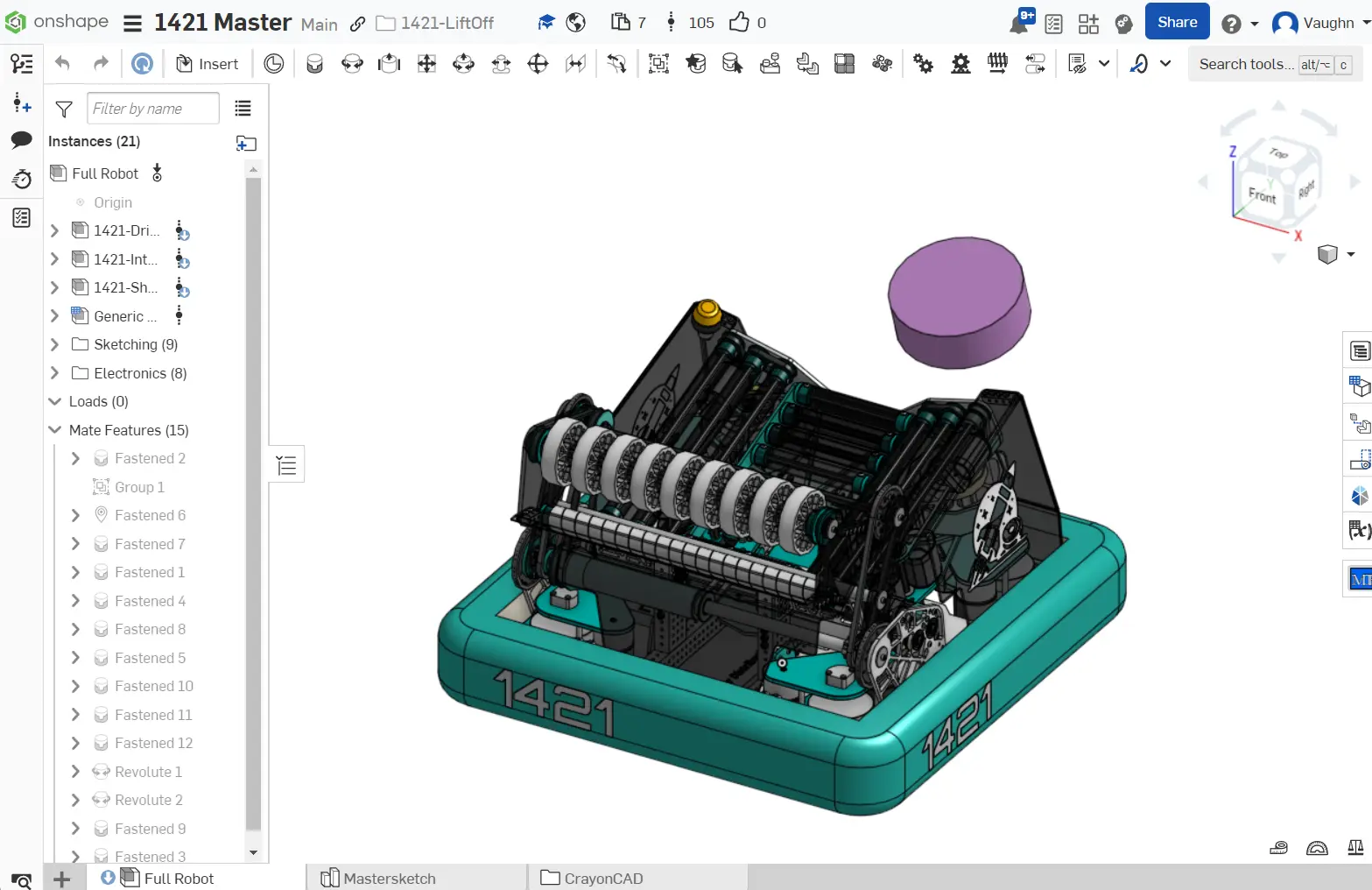Click the Share button

coord(1177,23)
